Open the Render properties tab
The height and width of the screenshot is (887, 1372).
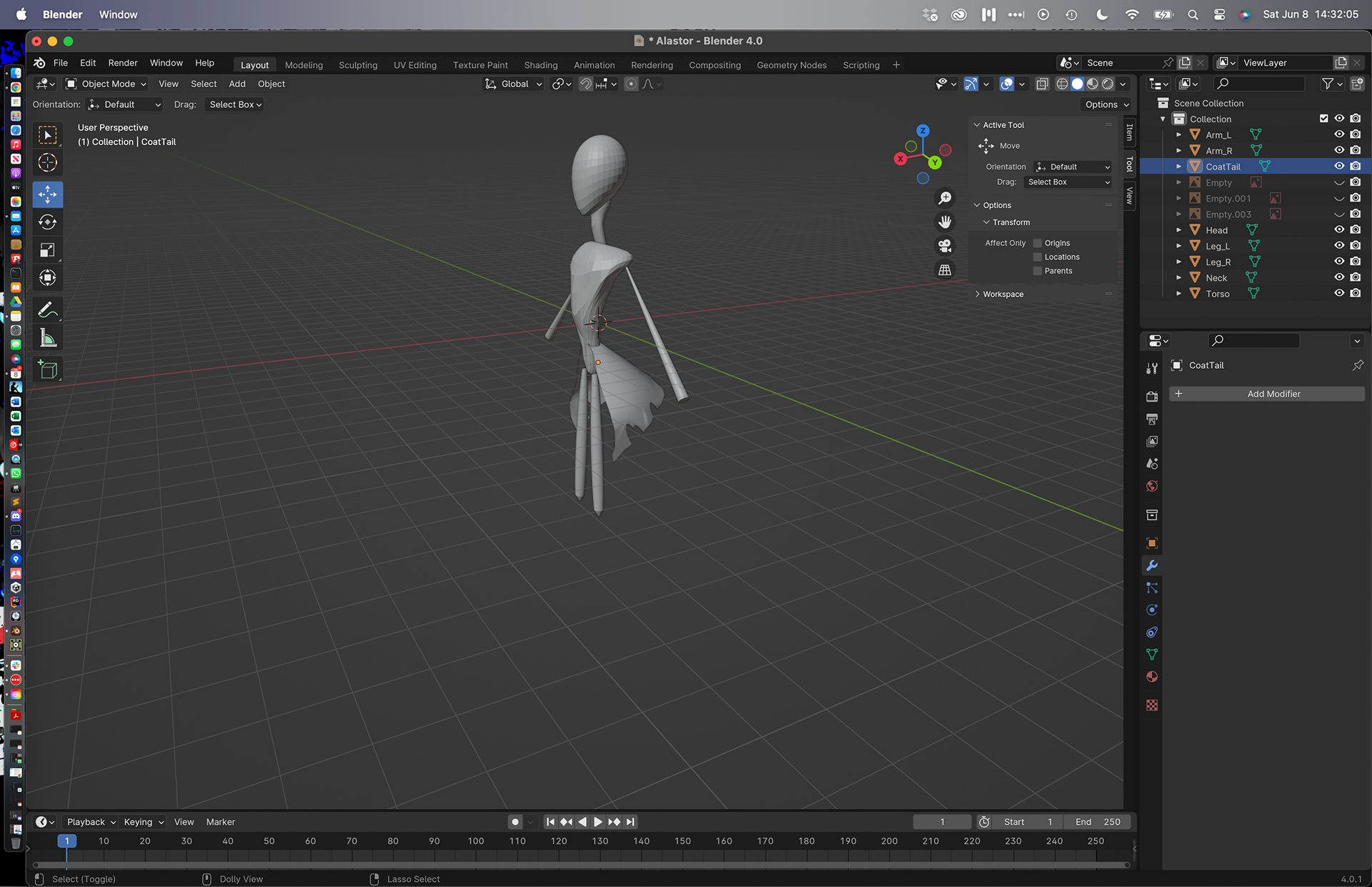1152,396
